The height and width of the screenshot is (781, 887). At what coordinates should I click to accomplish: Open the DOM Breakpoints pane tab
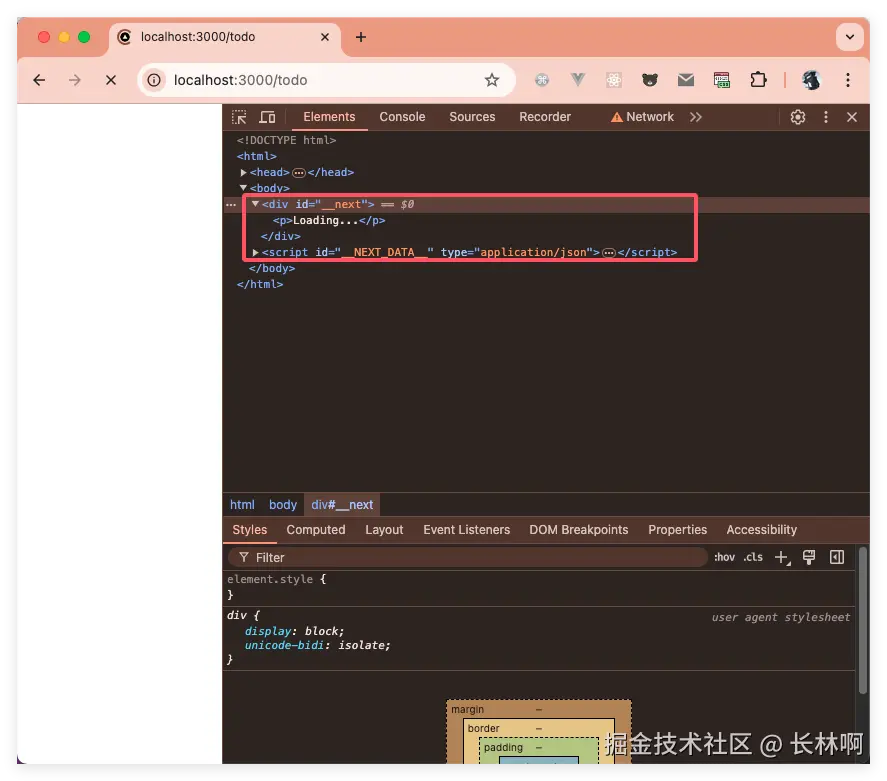tap(579, 530)
